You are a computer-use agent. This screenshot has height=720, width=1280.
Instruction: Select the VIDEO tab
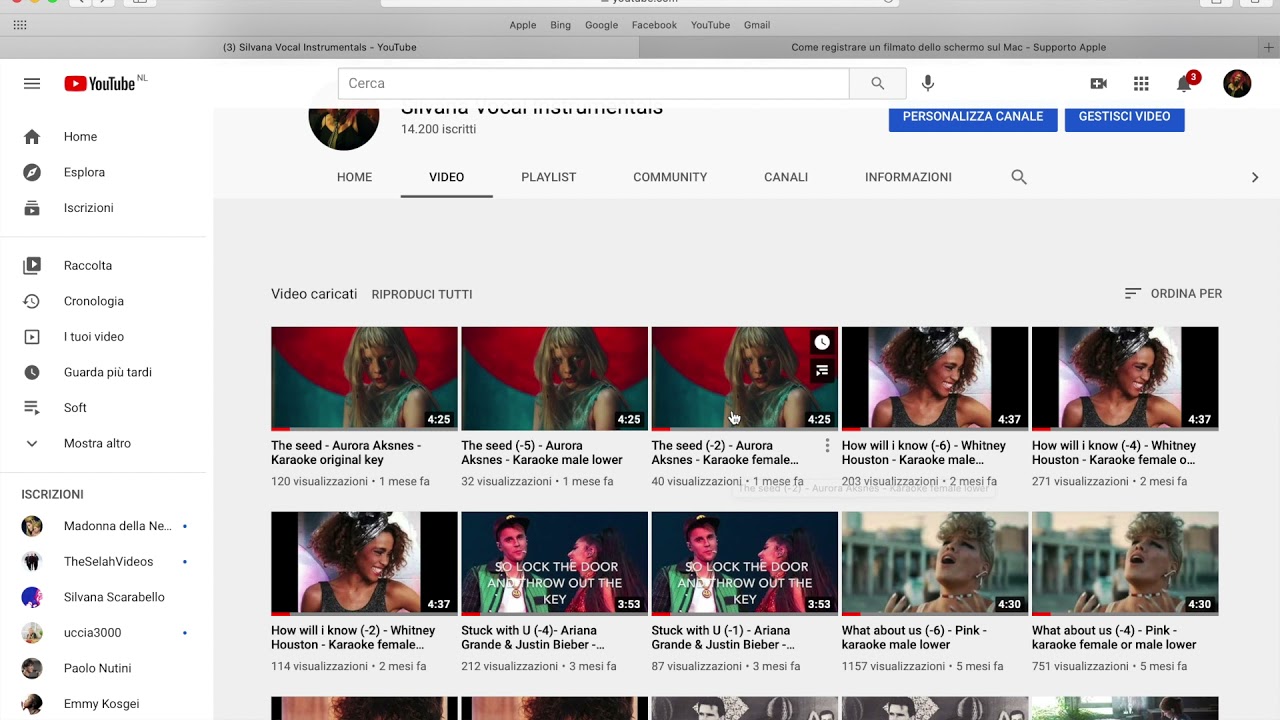(447, 177)
